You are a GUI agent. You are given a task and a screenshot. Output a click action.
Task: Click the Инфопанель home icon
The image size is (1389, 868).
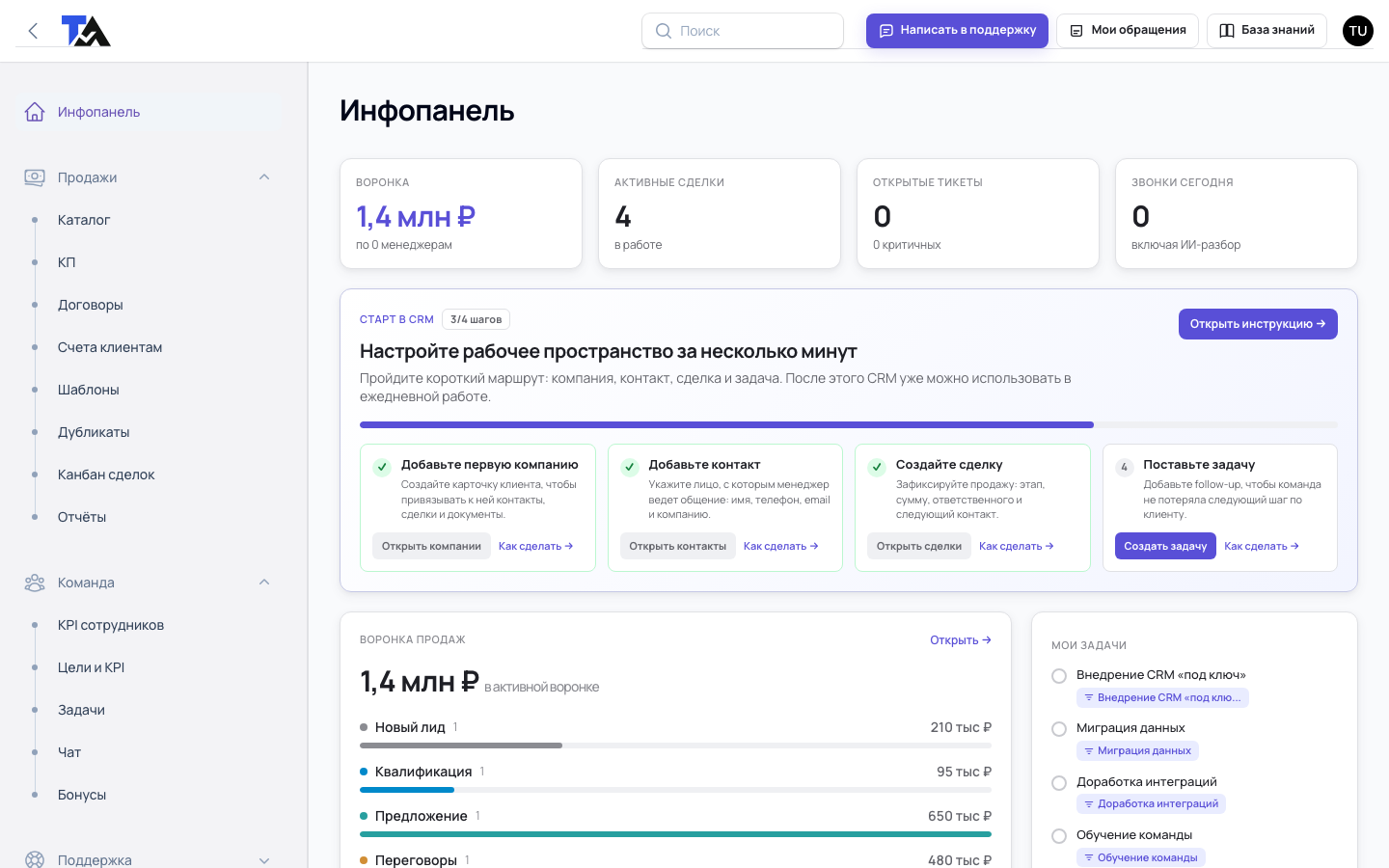35,112
